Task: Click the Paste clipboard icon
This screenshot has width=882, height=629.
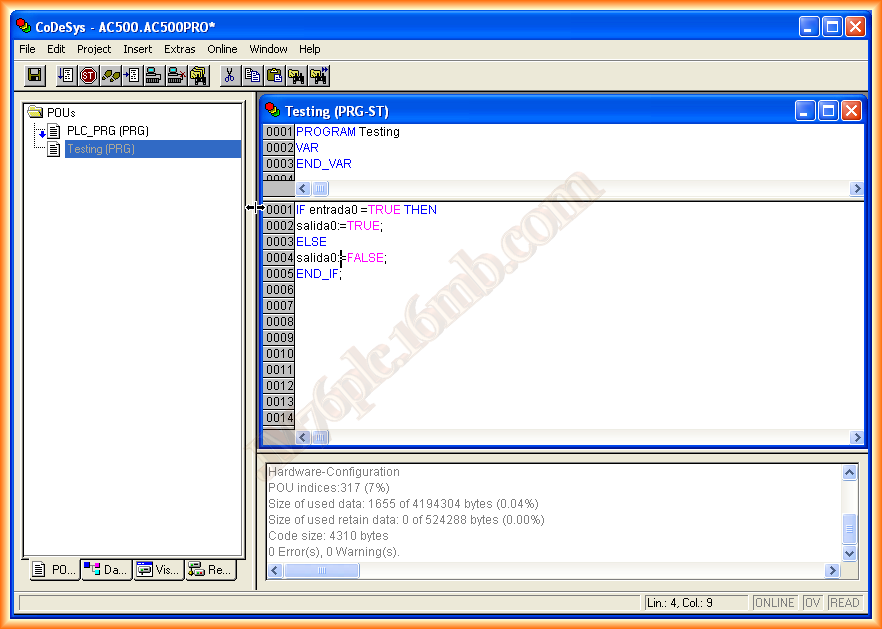Action: [274, 75]
